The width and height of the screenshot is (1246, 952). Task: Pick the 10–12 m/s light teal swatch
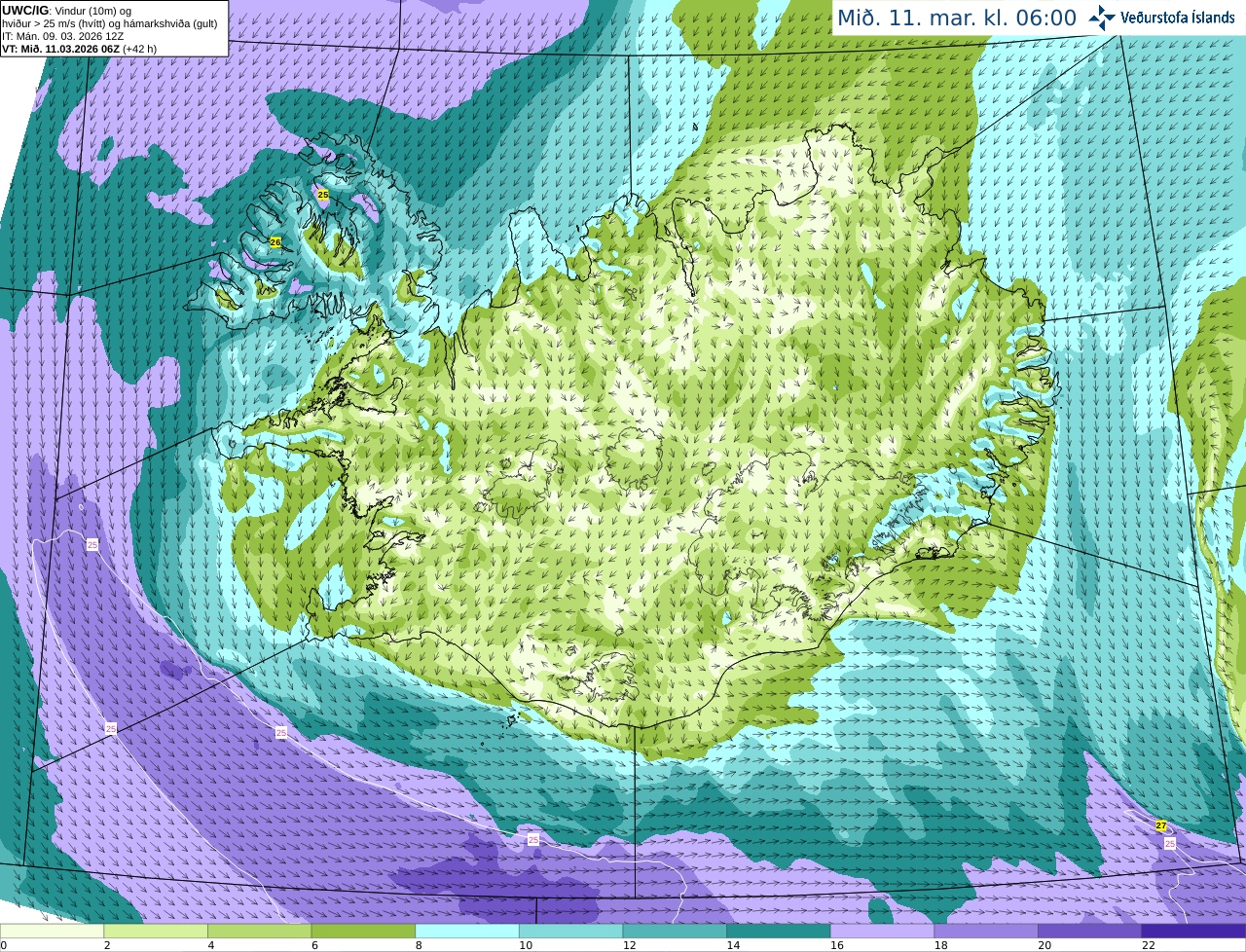[571, 932]
